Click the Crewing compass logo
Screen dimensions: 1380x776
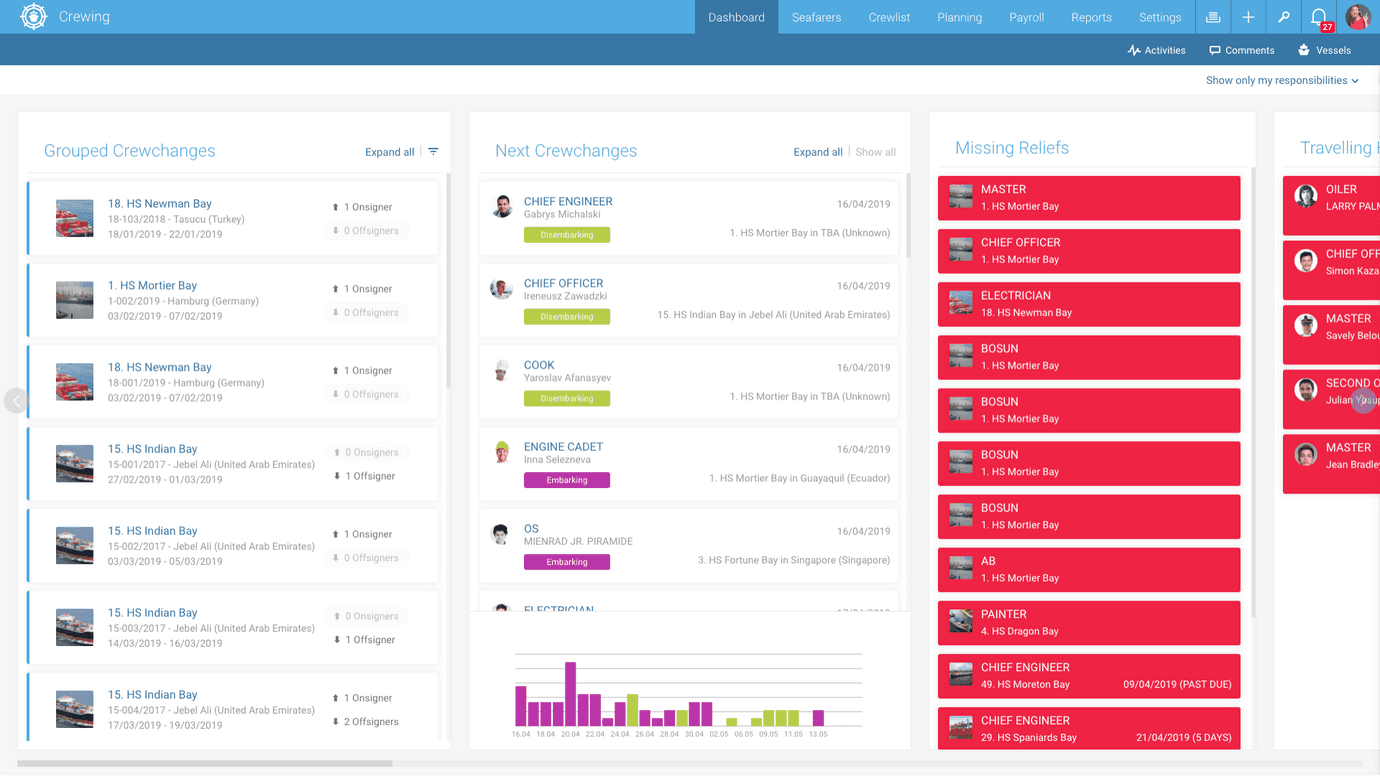[33, 17]
